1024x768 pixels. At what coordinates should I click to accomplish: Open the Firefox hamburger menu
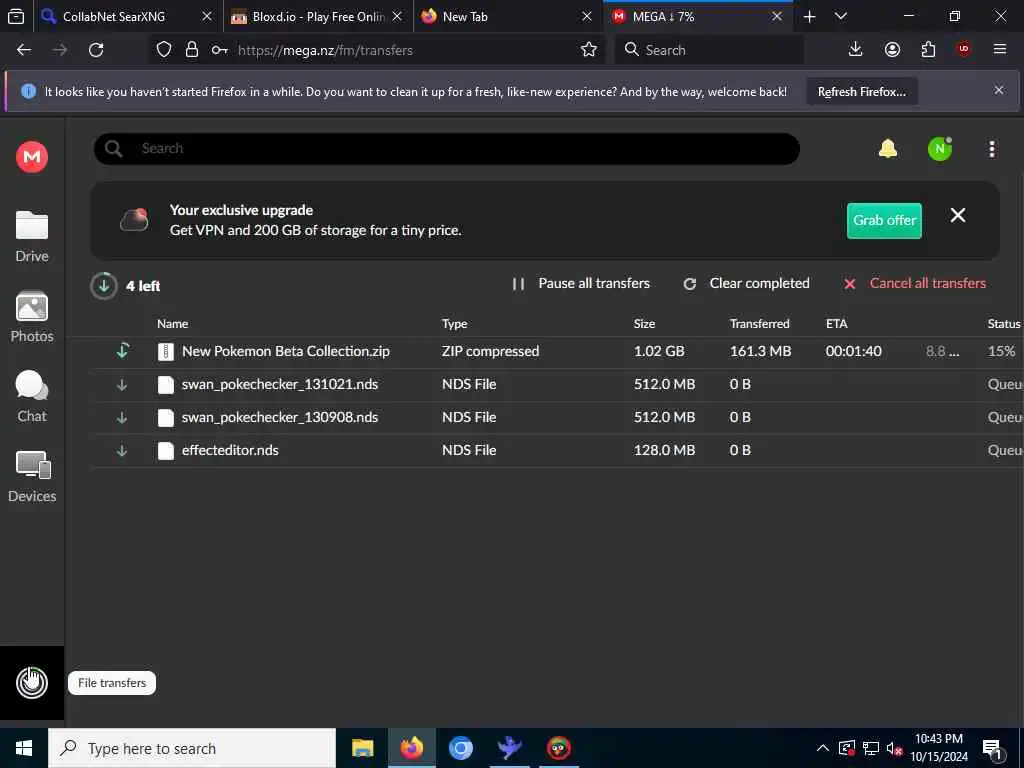tap(999, 49)
